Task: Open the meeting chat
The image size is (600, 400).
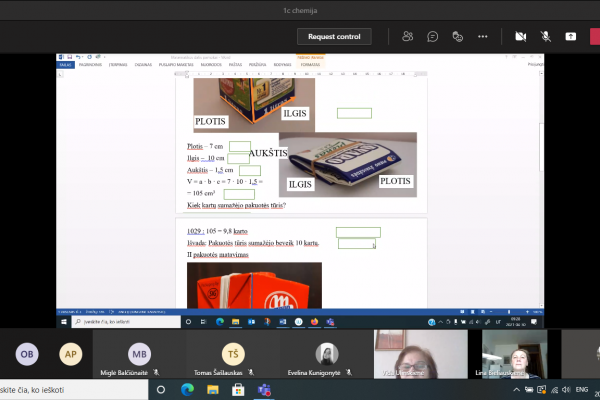Action: (x=432, y=36)
